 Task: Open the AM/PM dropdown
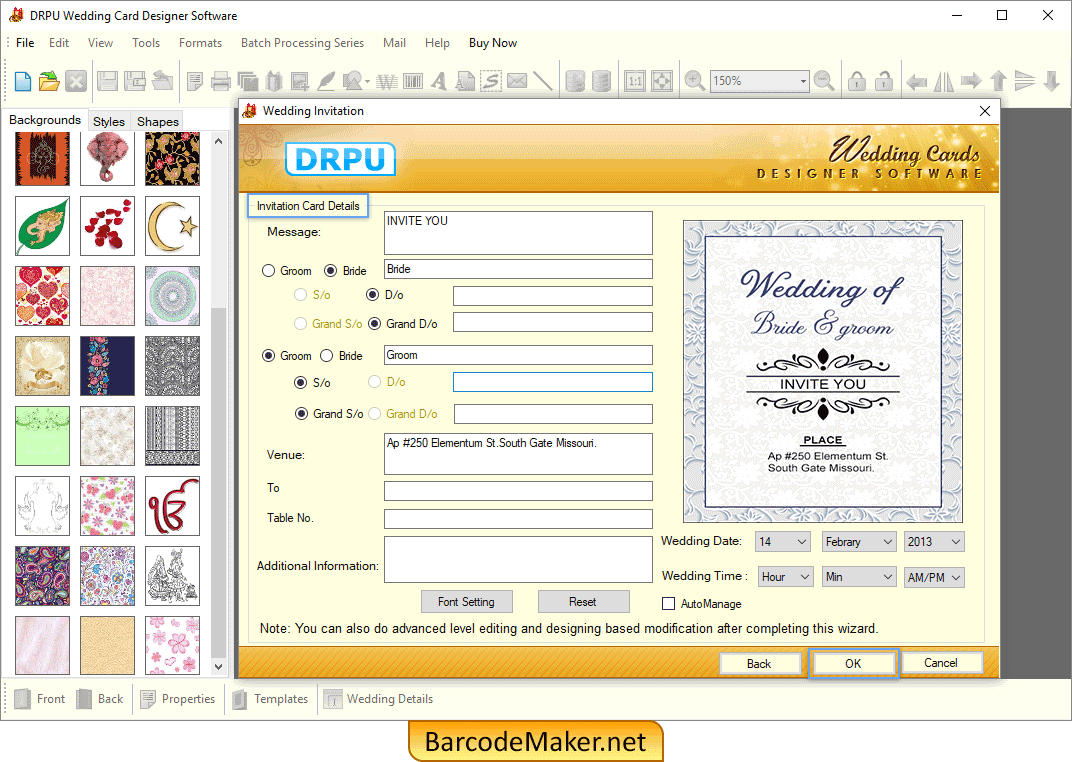pos(934,577)
